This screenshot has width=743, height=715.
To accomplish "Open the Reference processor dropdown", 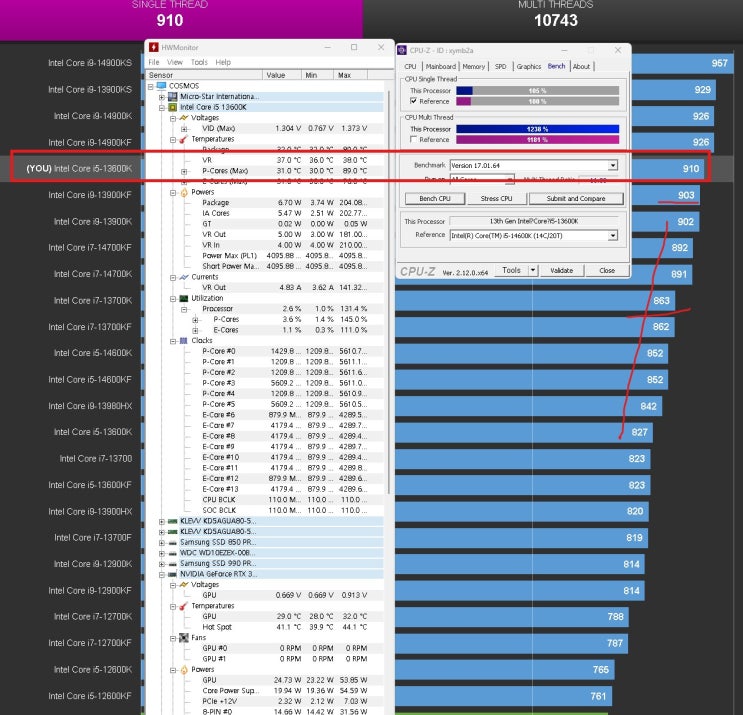I will pos(613,235).
